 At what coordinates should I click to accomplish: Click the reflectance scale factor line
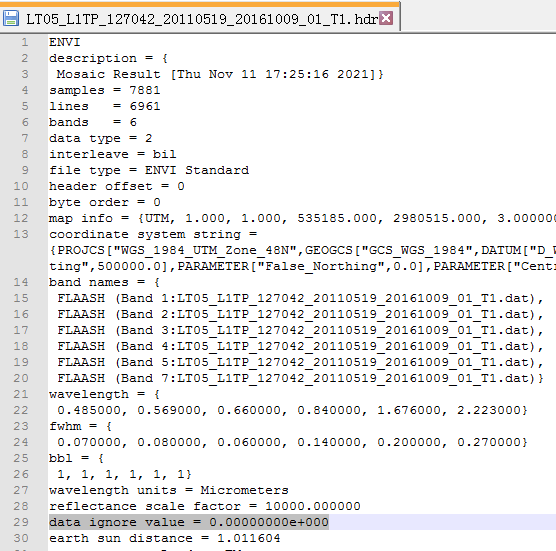click(x=205, y=506)
